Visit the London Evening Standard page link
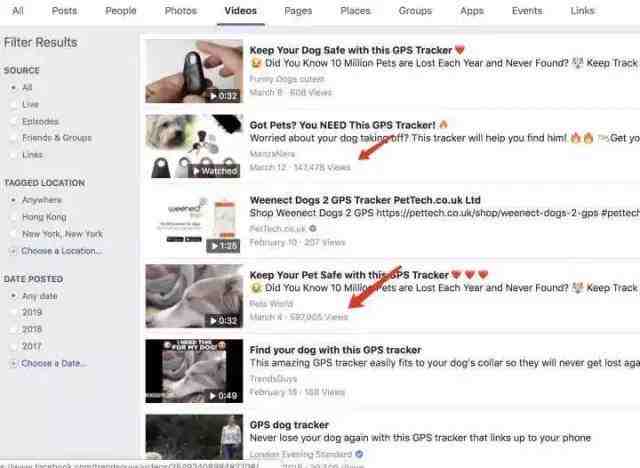 [301, 454]
